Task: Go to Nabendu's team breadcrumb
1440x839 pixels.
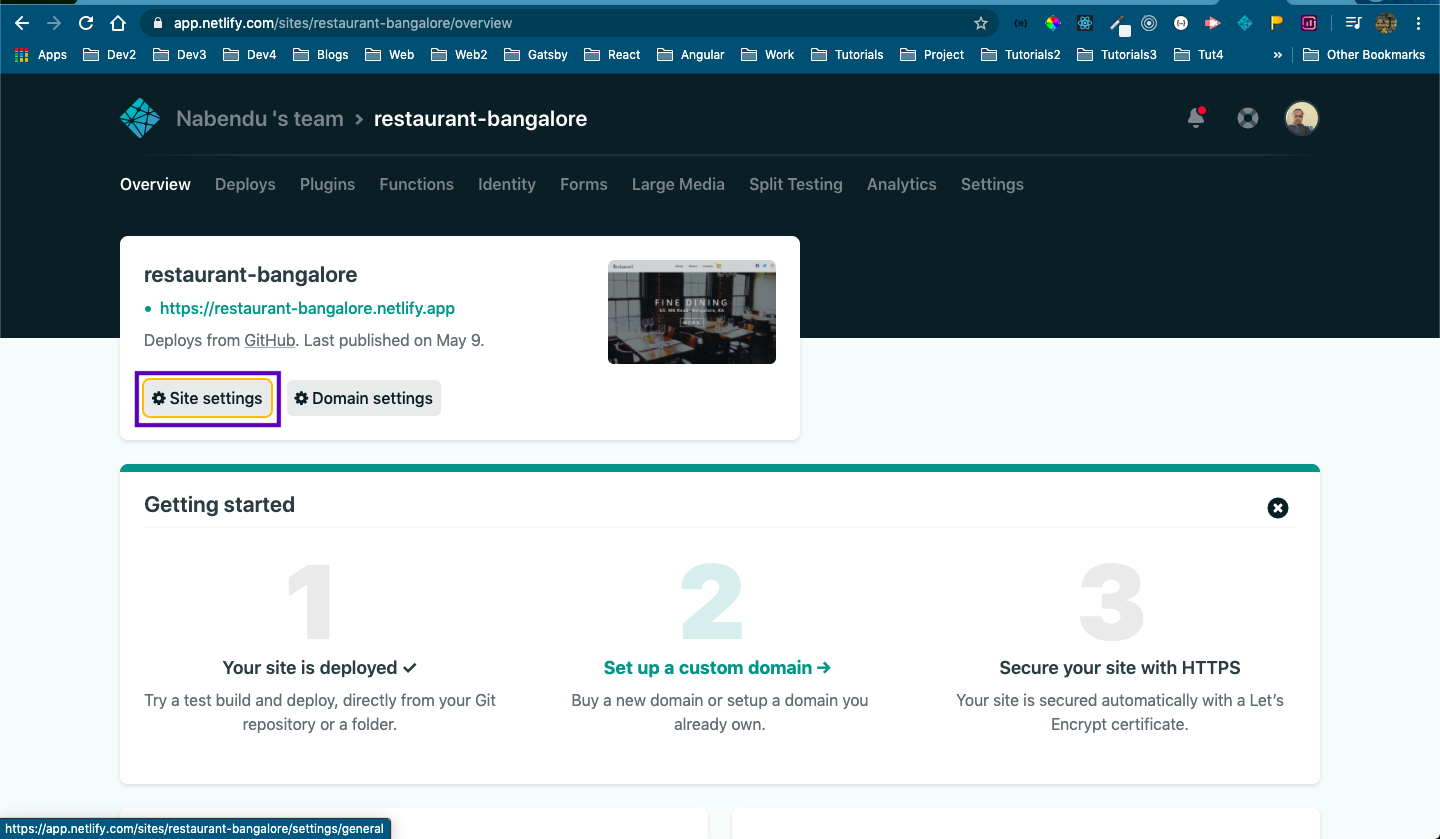Action: (x=260, y=119)
